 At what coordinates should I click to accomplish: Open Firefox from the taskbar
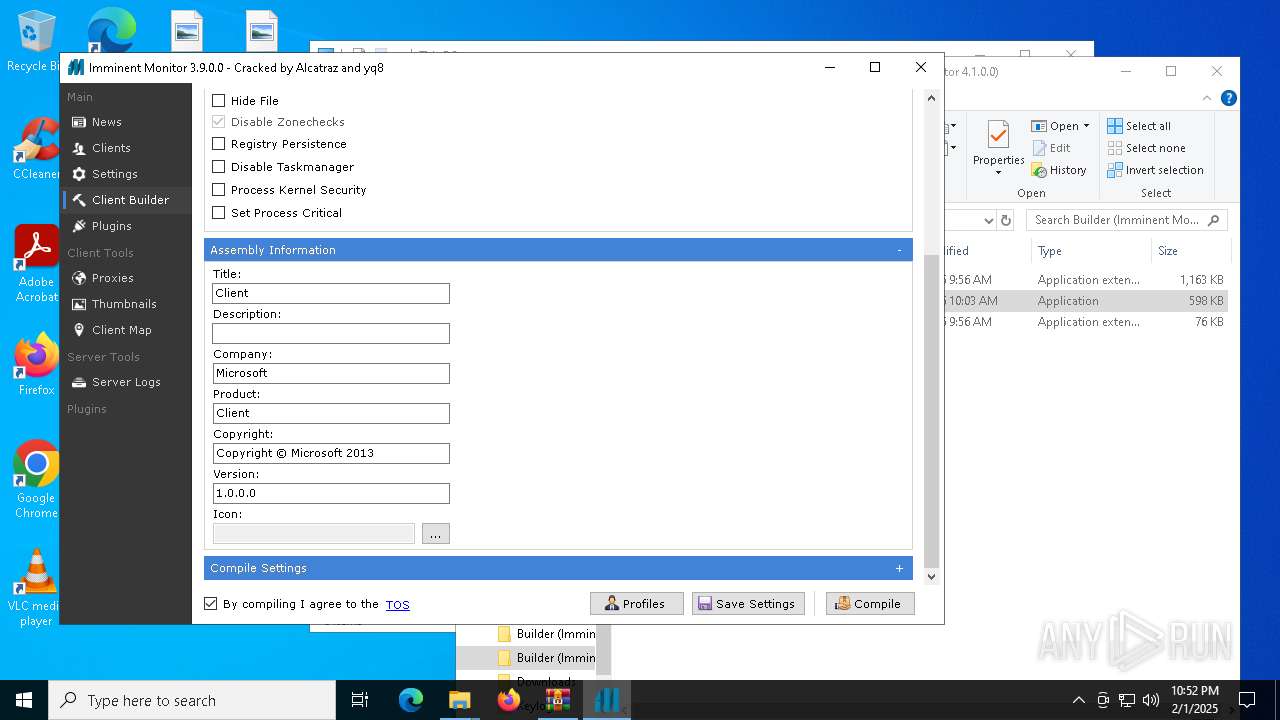point(508,701)
